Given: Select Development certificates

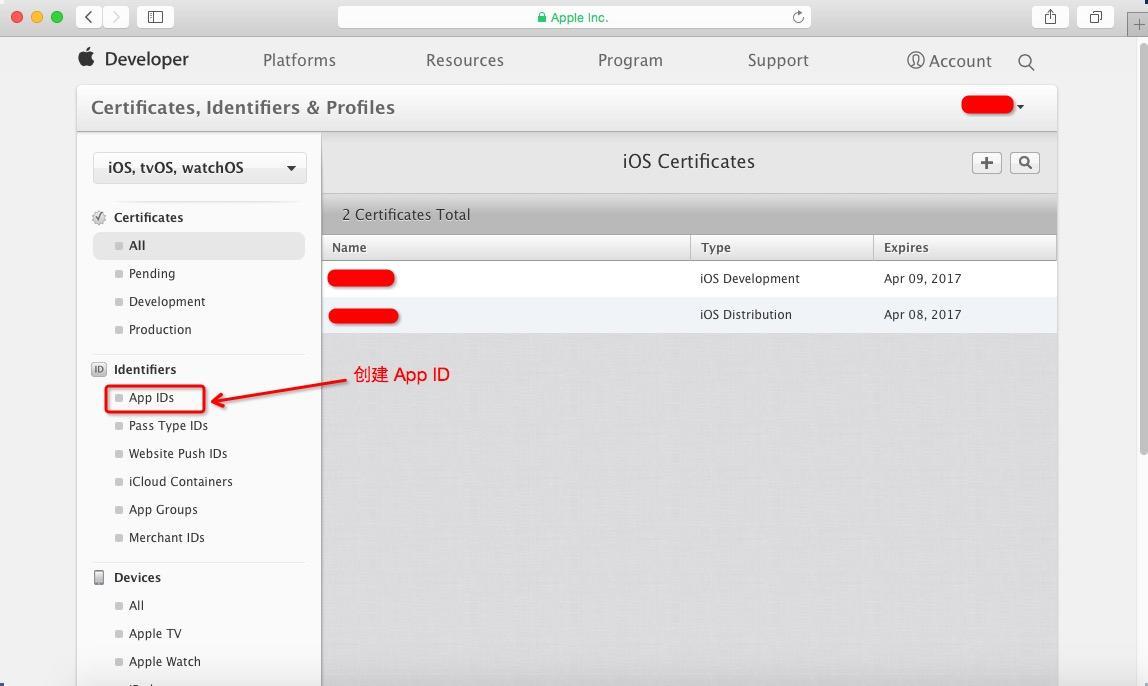Looking at the screenshot, I should point(167,302).
